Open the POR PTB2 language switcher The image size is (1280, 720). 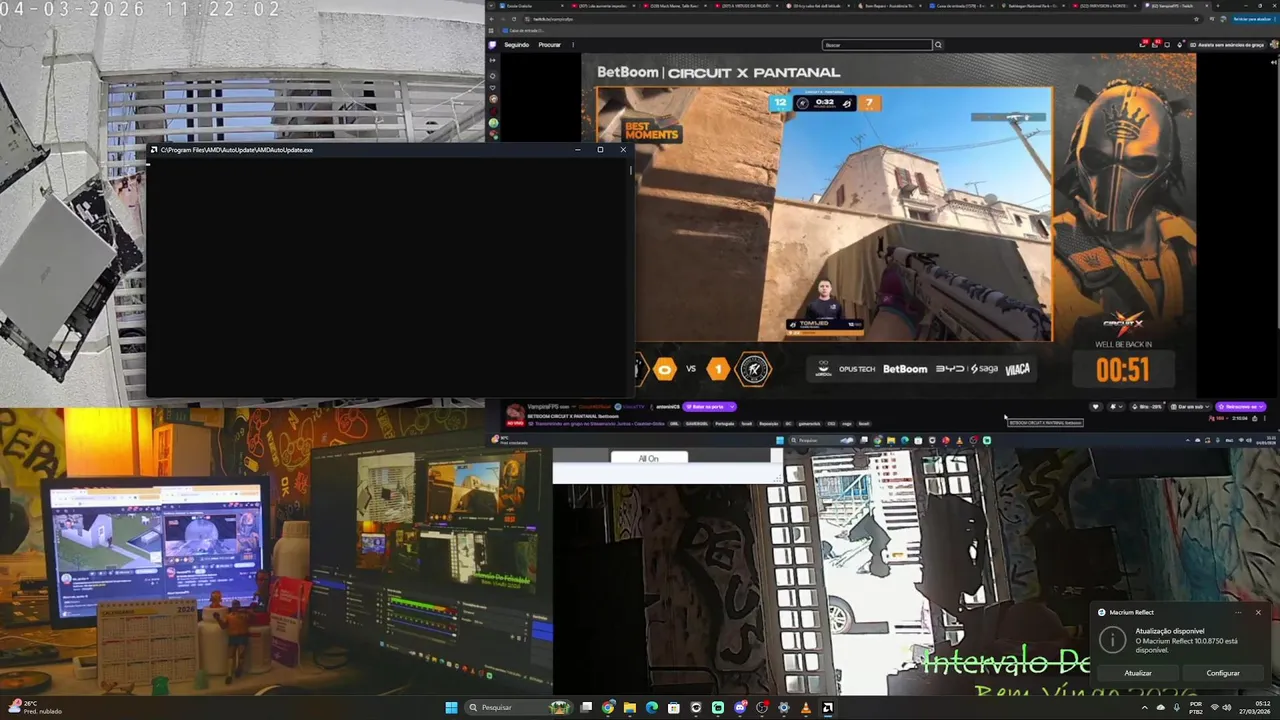(x=1196, y=707)
